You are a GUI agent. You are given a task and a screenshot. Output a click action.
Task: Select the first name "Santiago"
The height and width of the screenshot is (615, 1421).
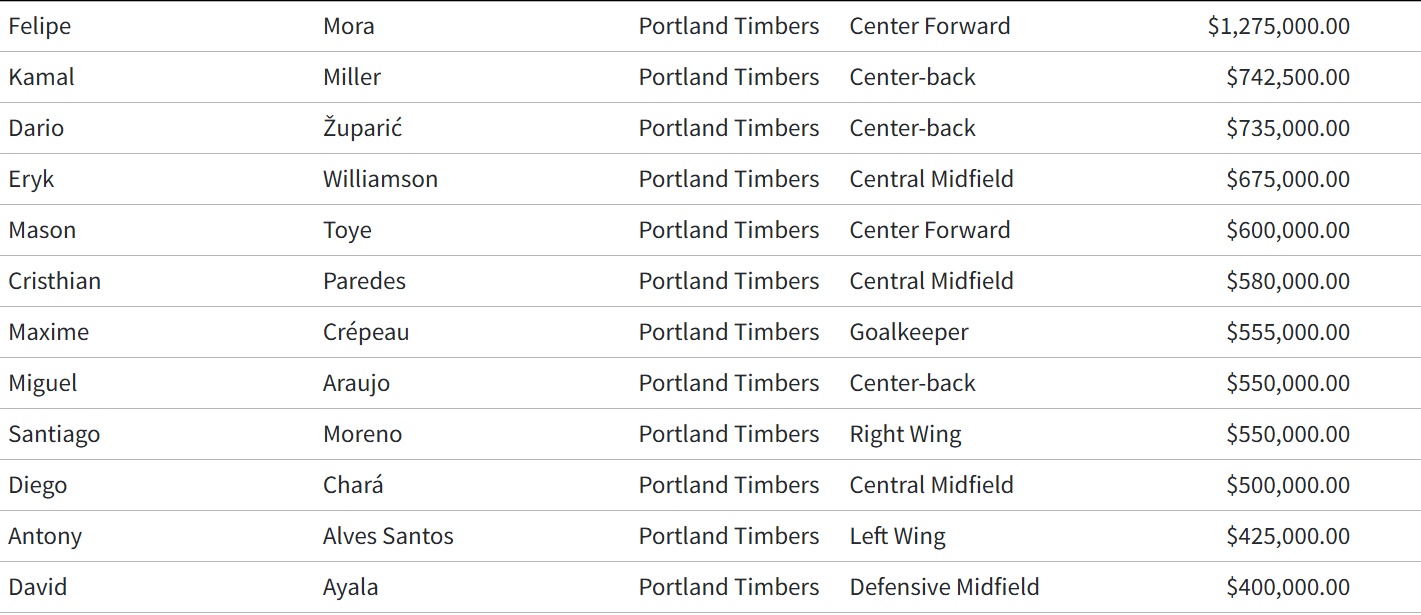(54, 434)
